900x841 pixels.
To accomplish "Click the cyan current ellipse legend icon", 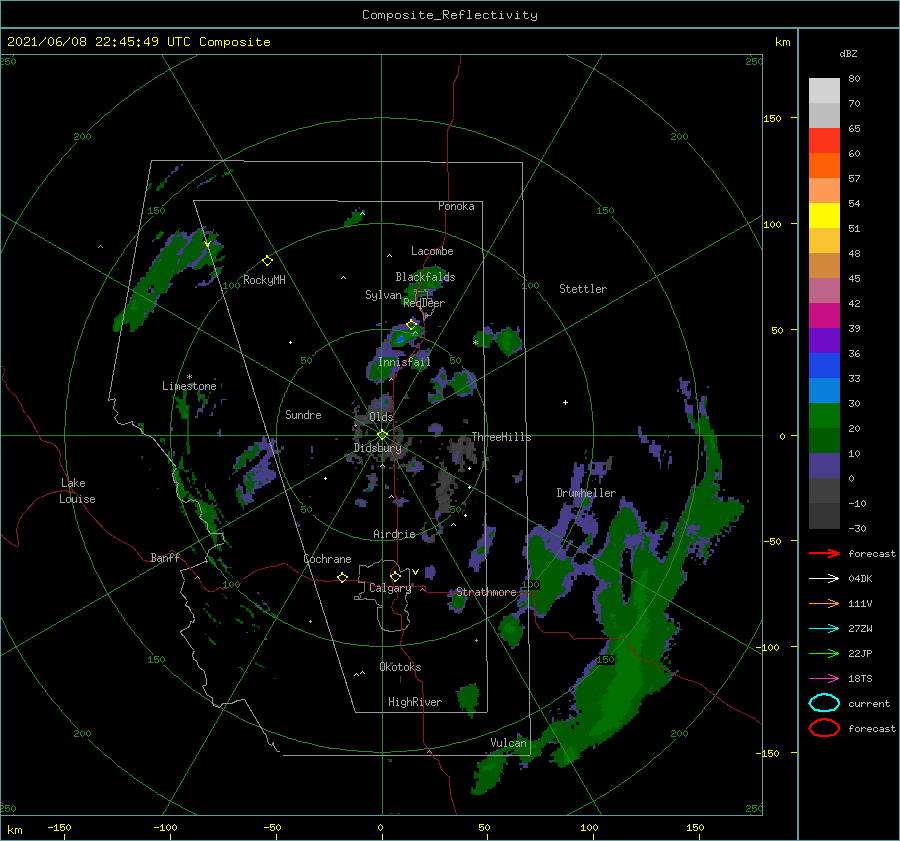I will click(824, 703).
